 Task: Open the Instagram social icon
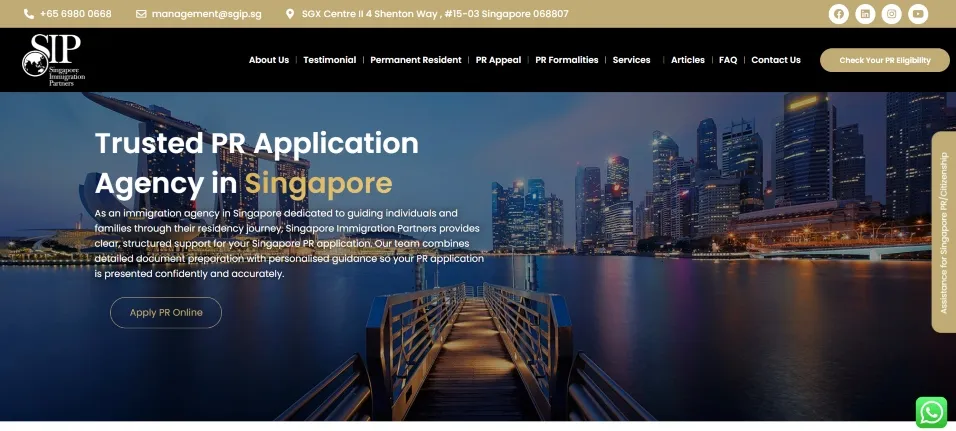click(x=891, y=13)
